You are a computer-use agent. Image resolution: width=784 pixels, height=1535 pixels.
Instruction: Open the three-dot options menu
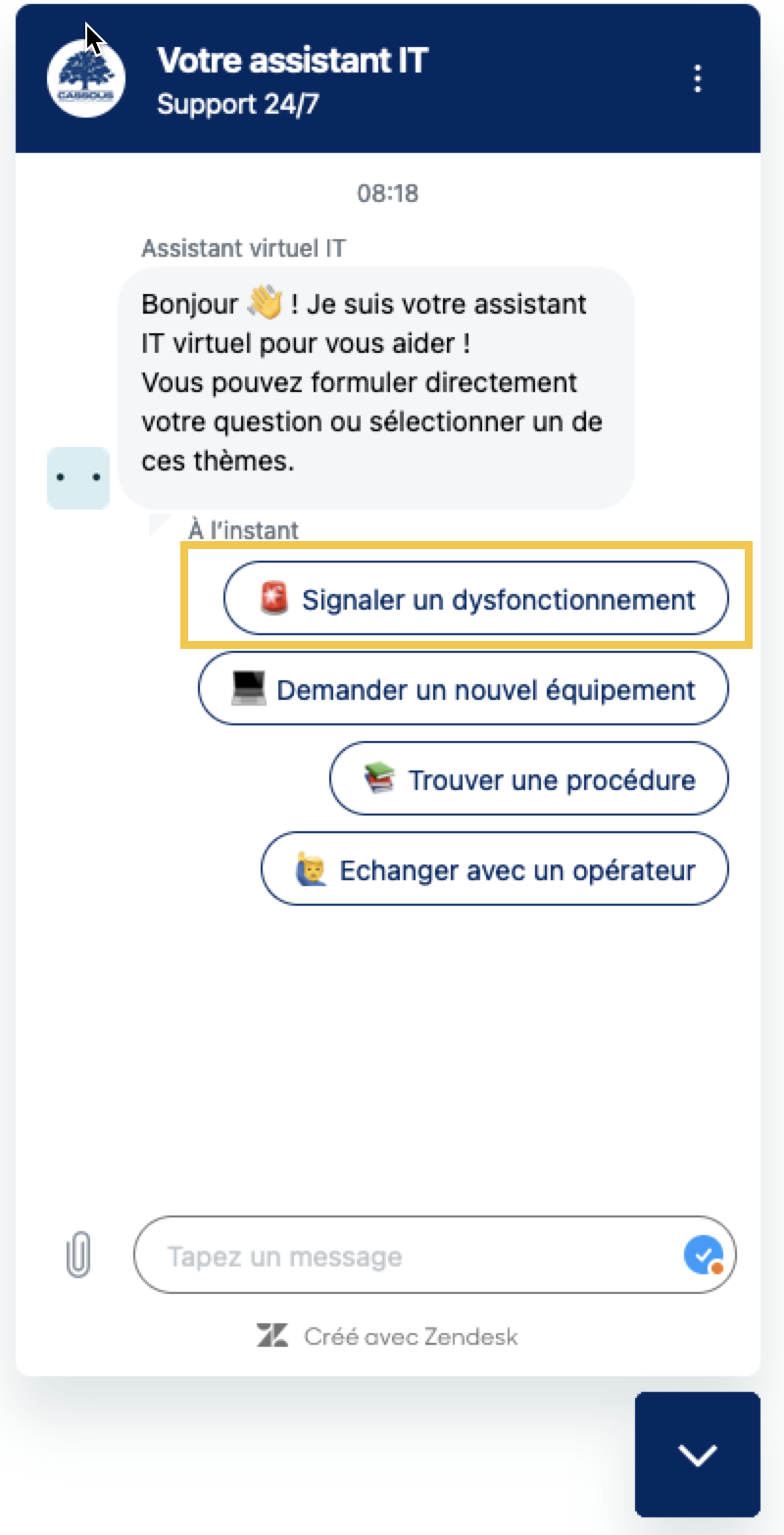click(698, 78)
